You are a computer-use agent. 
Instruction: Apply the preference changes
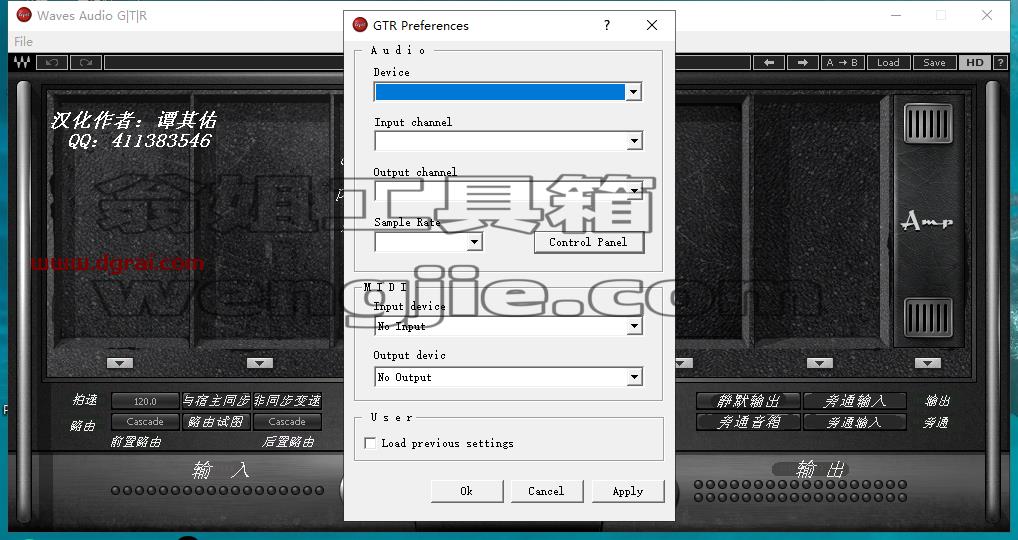point(628,491)
